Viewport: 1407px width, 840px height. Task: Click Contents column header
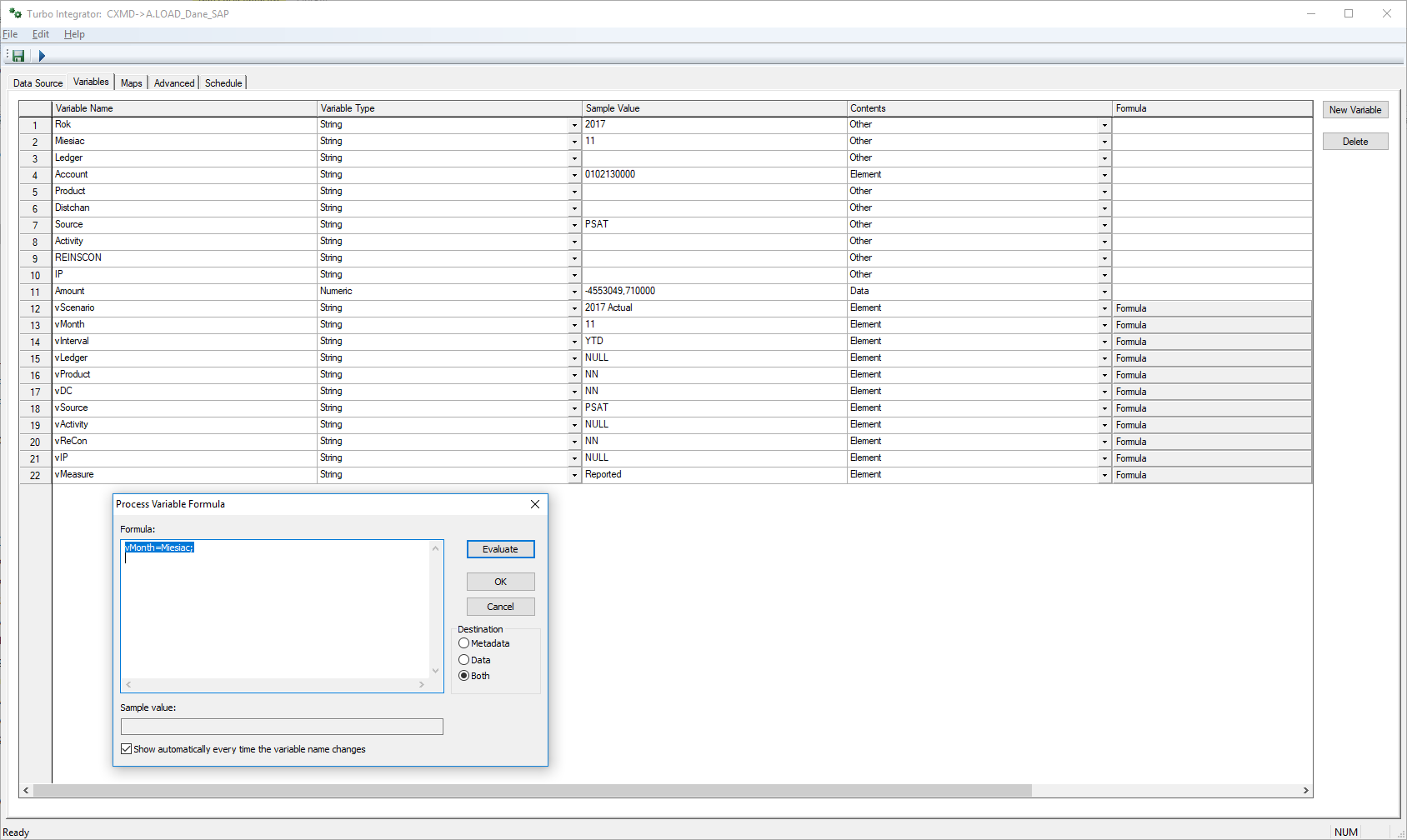pyautogui.click(x=979, y=108)
